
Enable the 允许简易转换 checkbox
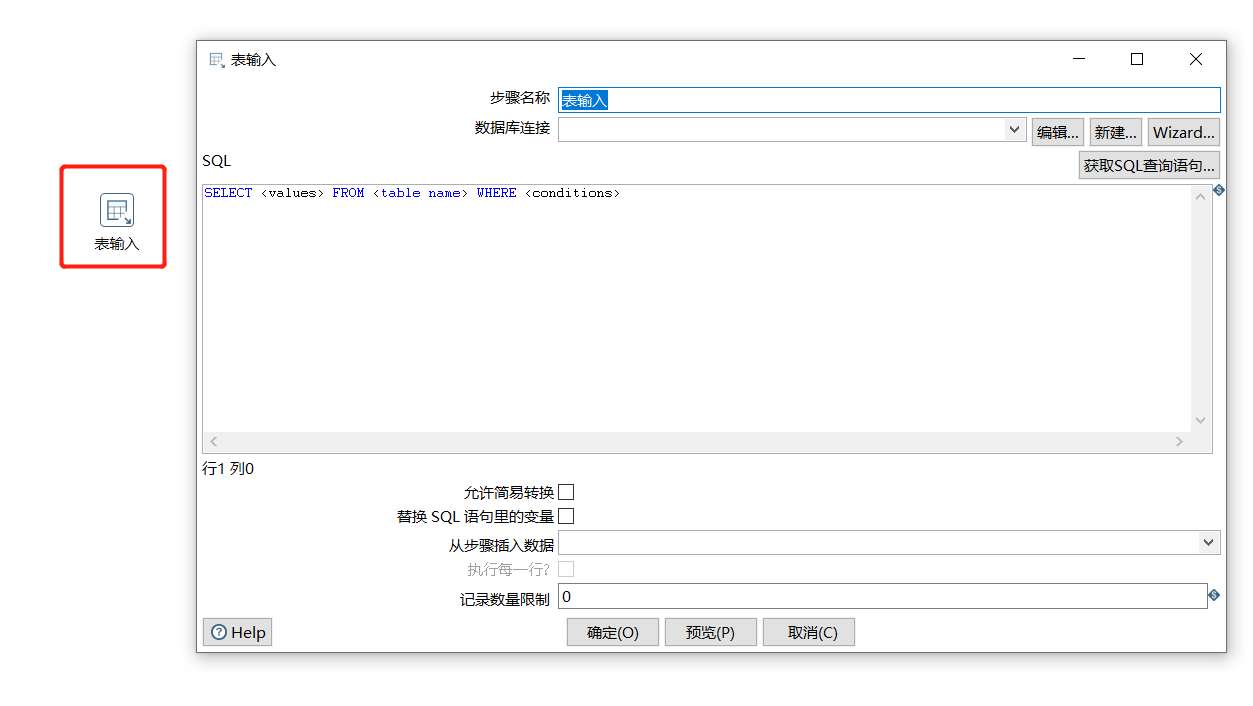tap(566, 491)
